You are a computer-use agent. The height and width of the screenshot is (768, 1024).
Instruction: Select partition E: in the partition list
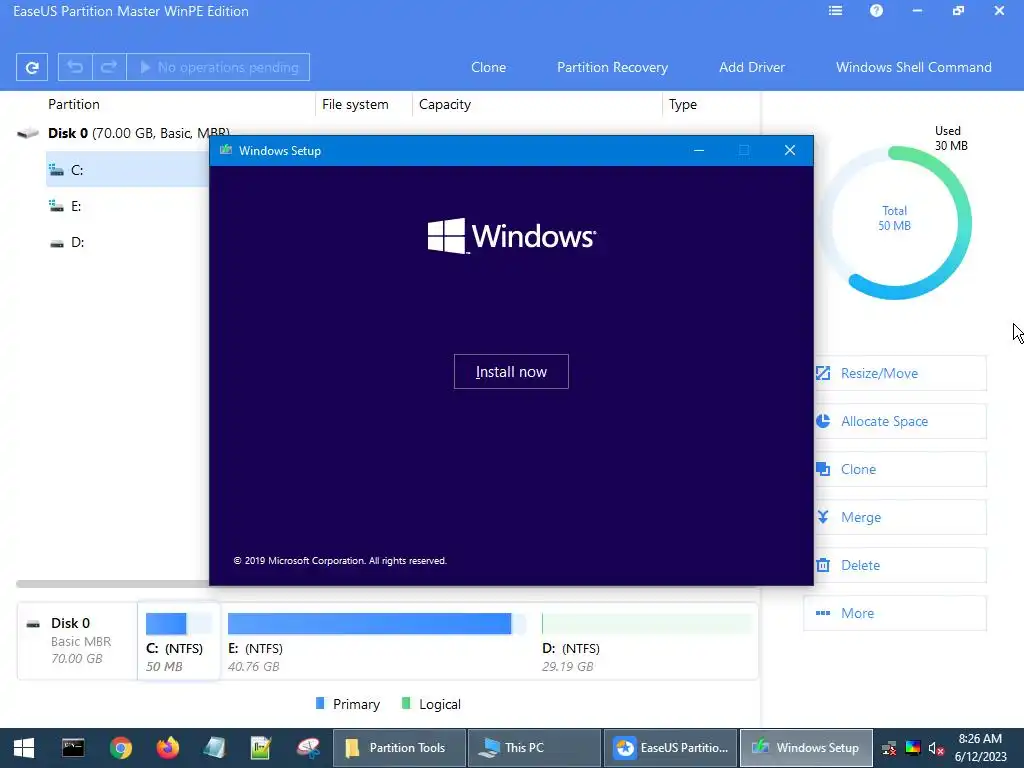[x=128, y=206]
